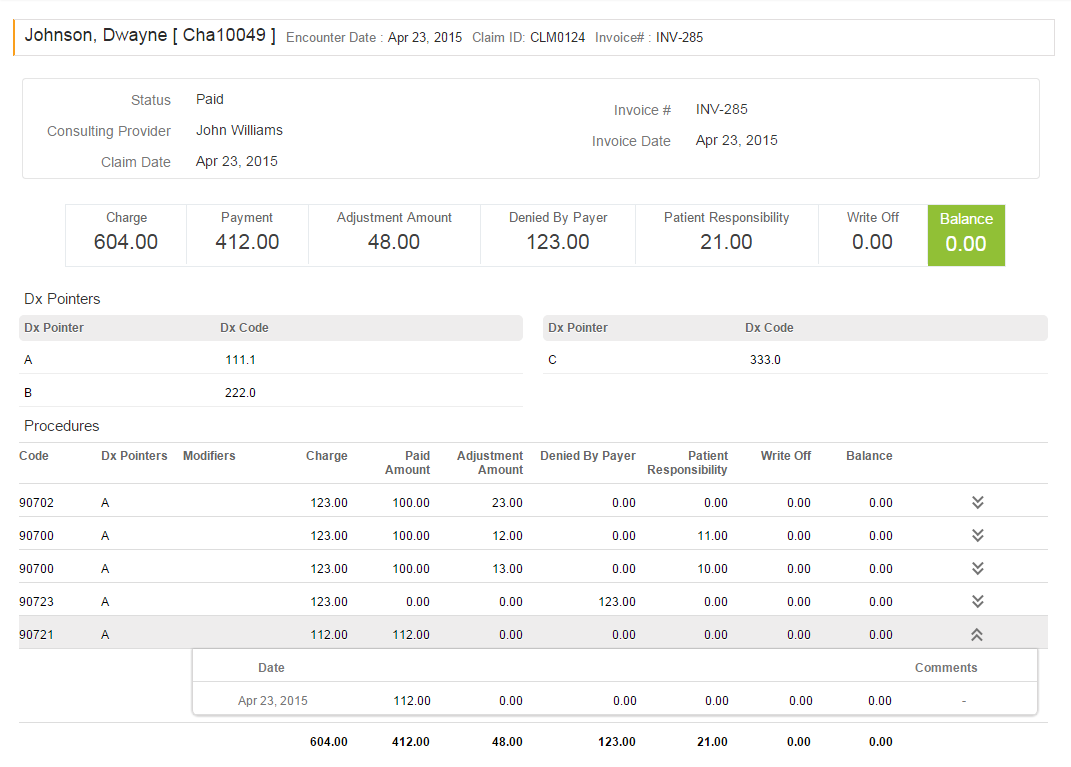Select the Charge summary tile showing 604.00

pyautogui.click(x=125, y=235)
